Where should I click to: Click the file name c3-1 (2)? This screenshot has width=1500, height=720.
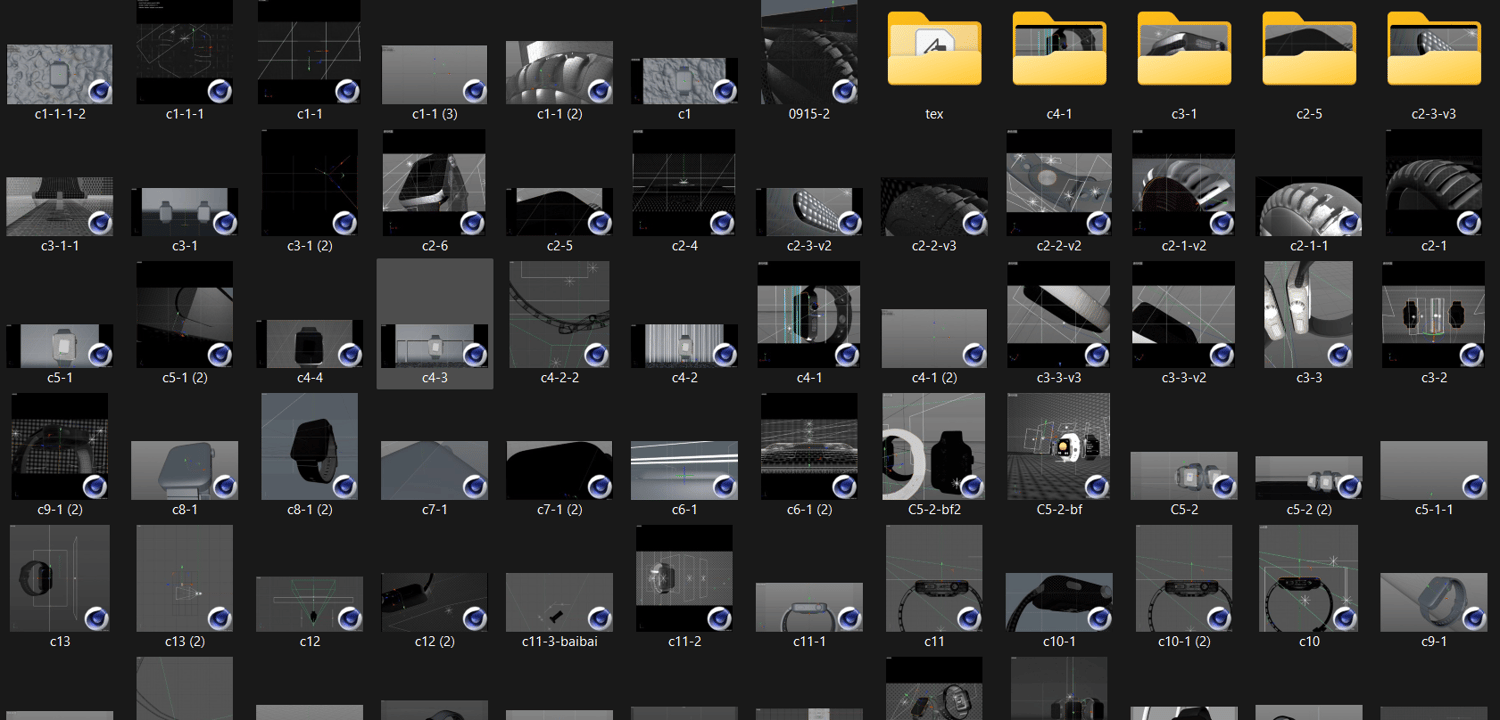(x=310, y=246)
